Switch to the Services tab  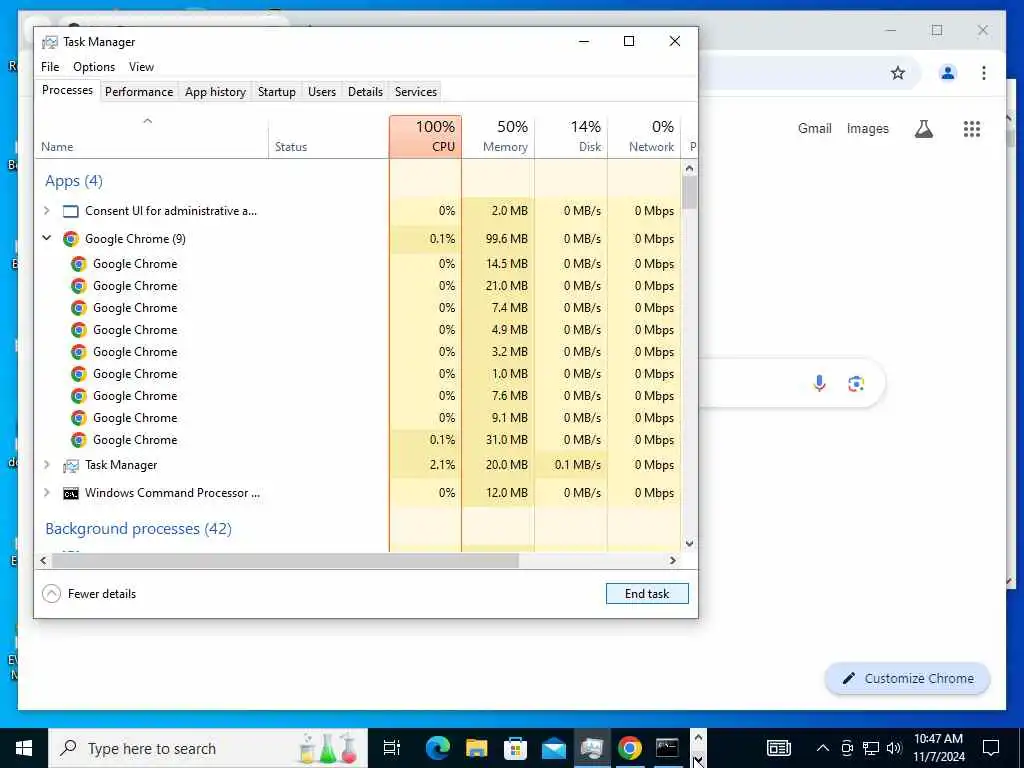415,92
